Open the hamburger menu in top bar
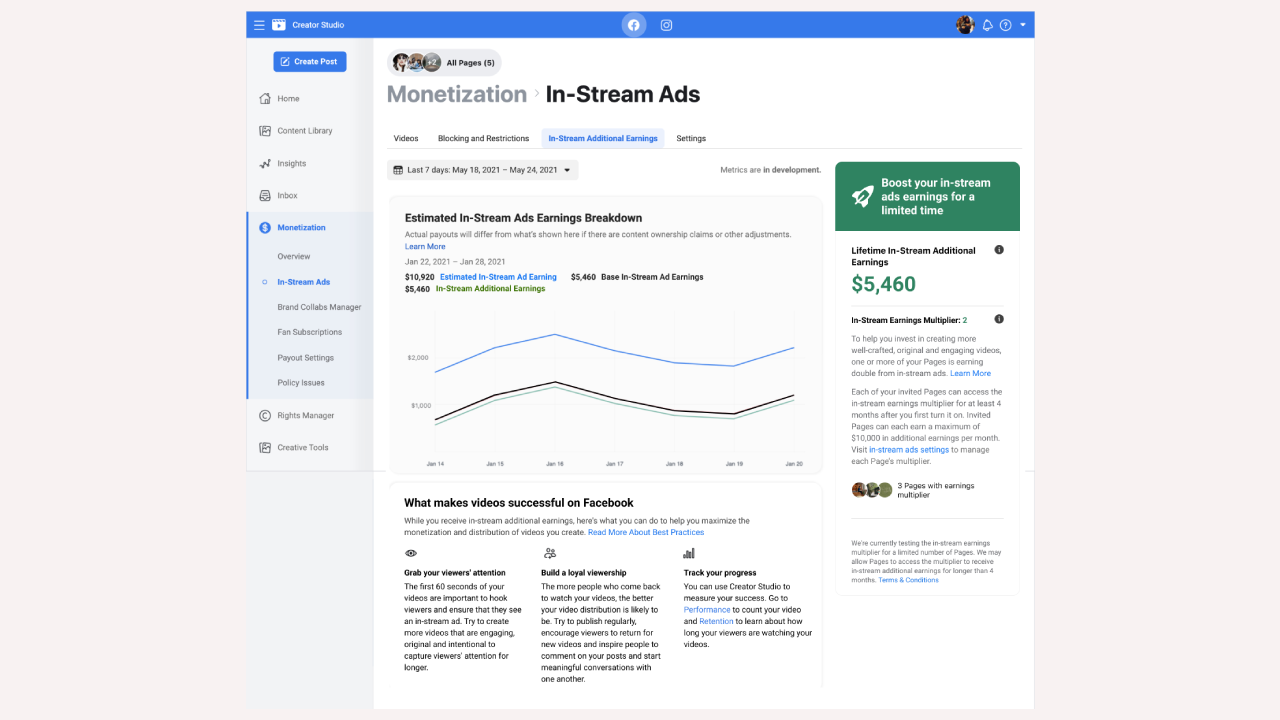This screenshot has width=1280, height=720. (x=259, y=25)
